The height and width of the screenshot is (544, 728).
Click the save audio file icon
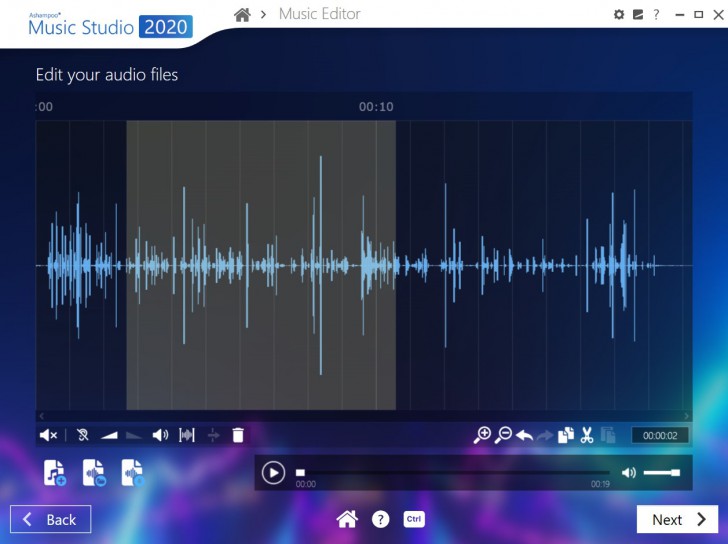(133, 473)
